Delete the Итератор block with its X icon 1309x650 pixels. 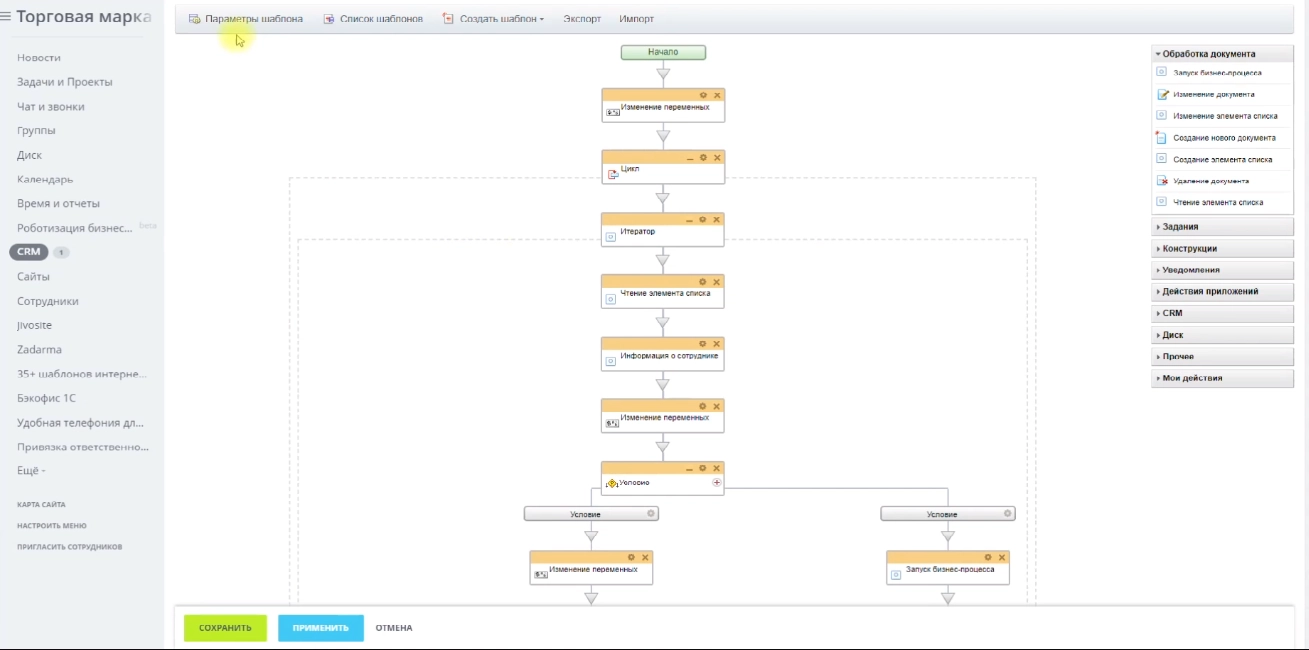pos(716,219)
